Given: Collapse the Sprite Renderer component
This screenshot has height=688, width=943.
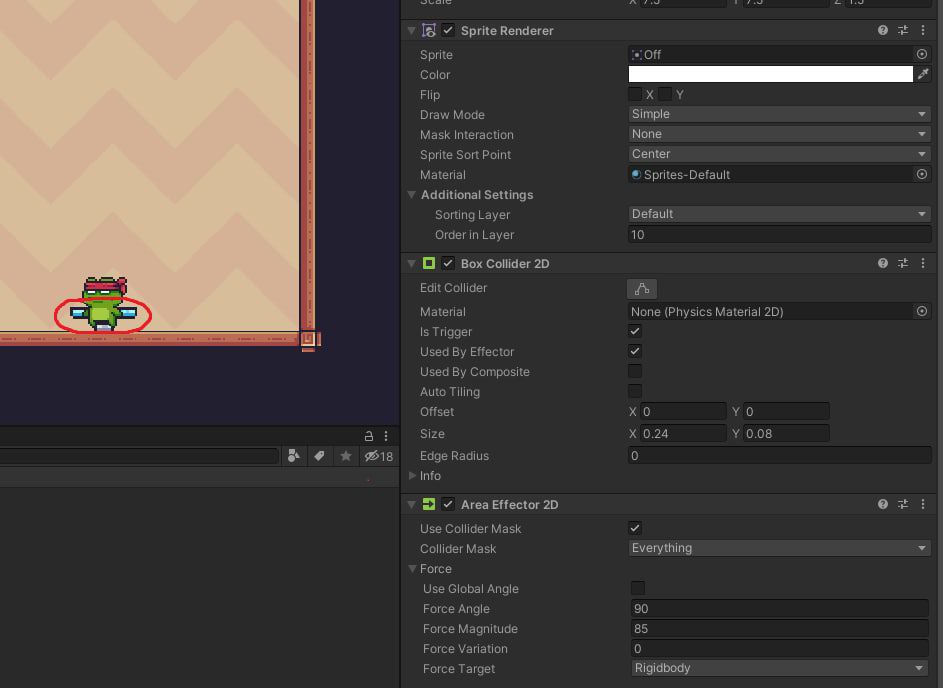Looking at the screenshot, I should [x=412, y=30].
